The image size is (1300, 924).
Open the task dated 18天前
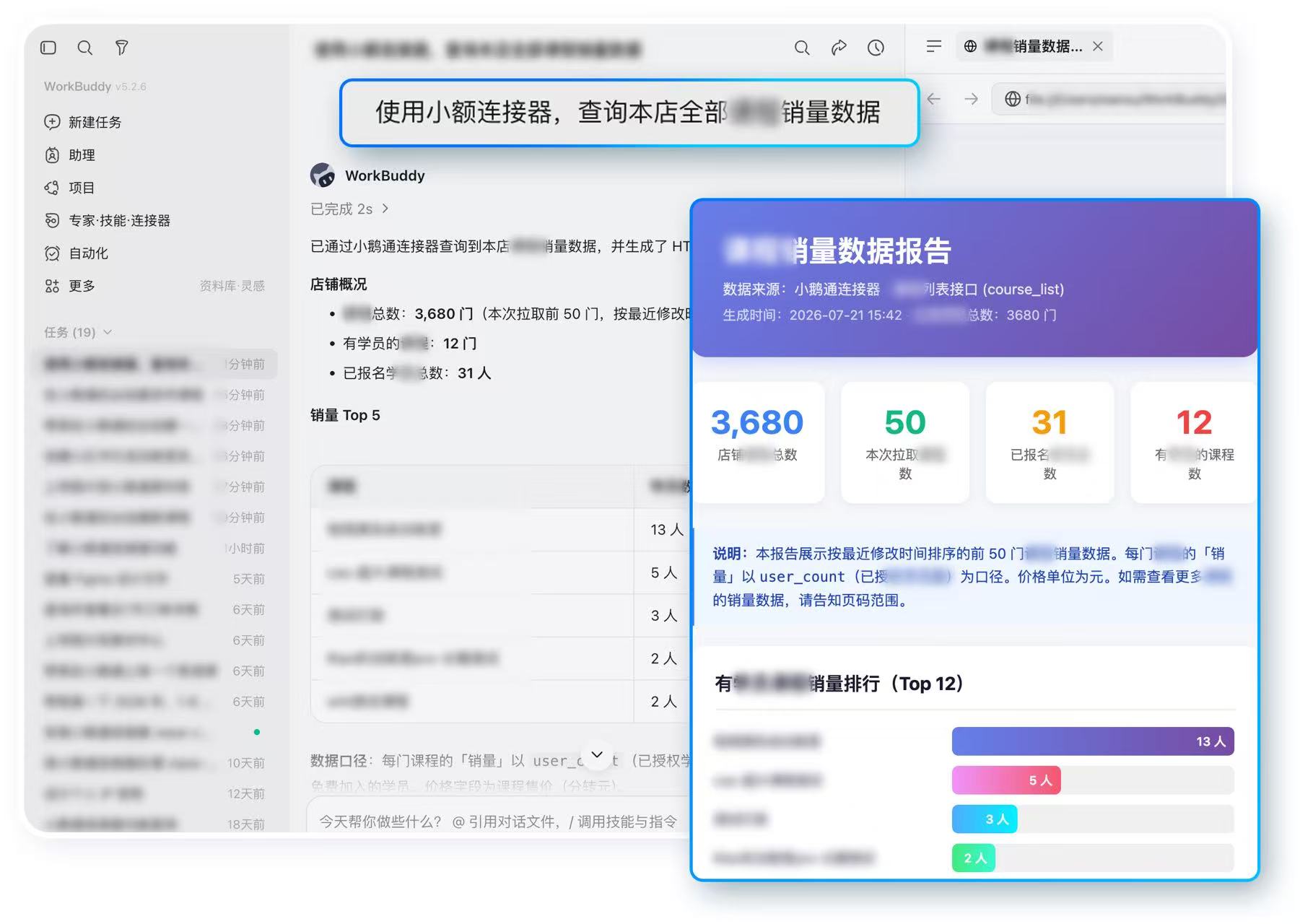(155, 824)
